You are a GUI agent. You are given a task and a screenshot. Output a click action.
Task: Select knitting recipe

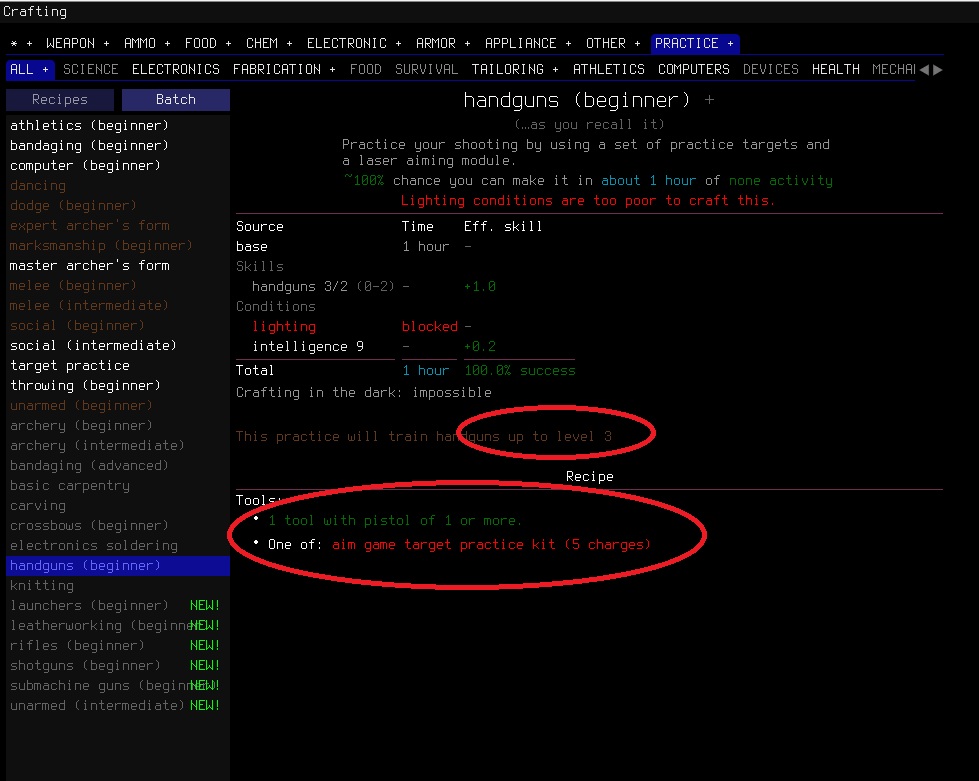click(x=118, y=586)
